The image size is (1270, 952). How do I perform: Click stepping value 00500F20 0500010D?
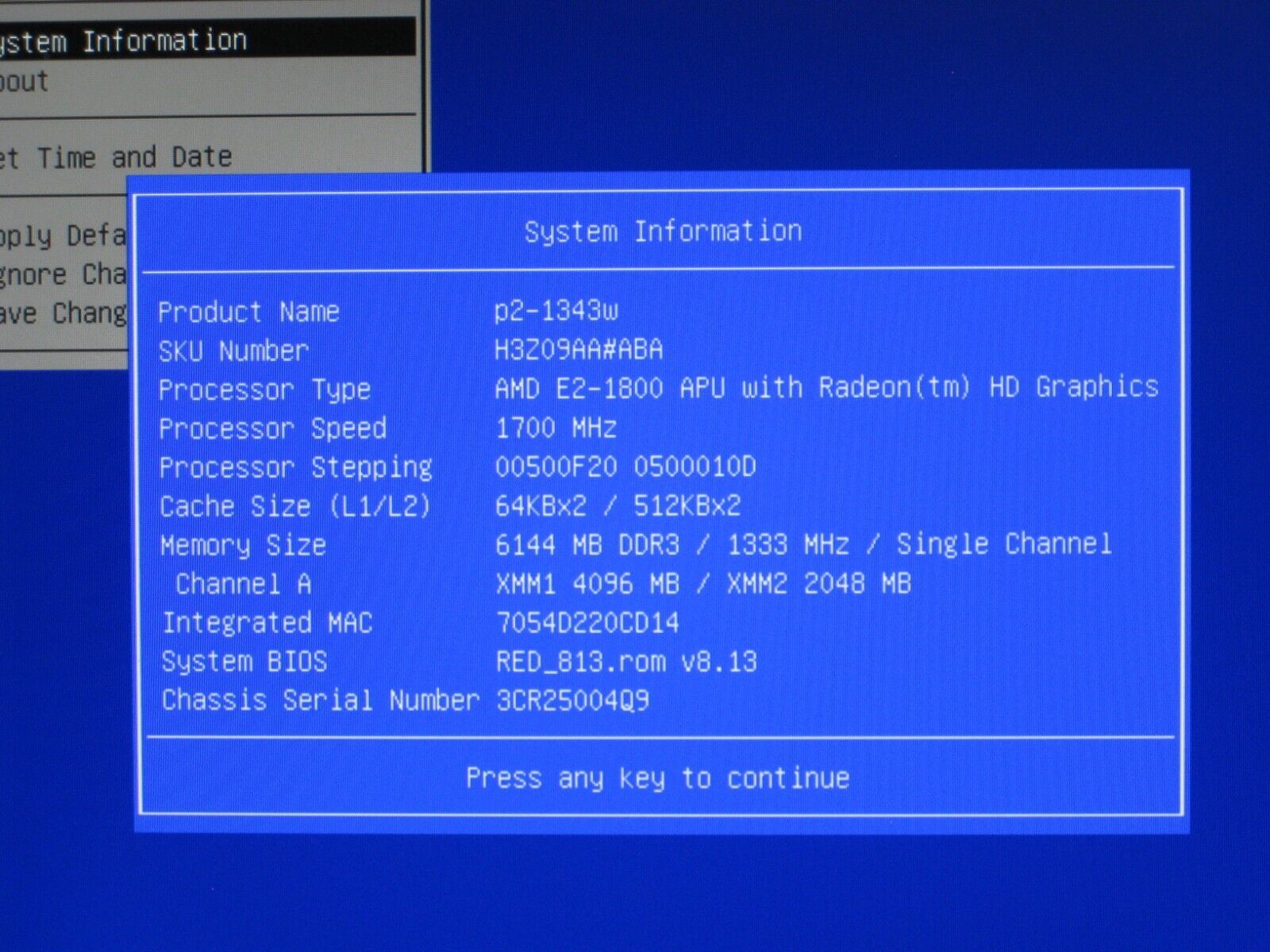[x=625, y=466]
